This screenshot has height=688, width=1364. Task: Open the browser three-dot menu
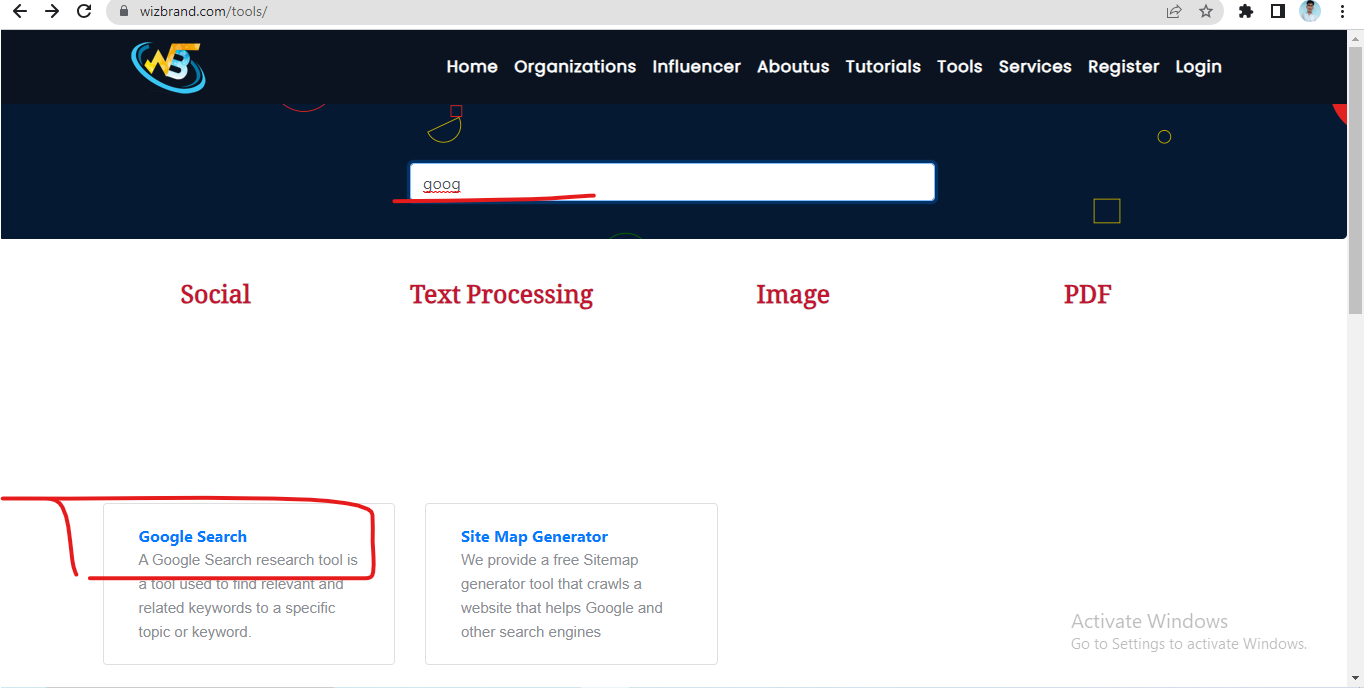pos(1342,11)
